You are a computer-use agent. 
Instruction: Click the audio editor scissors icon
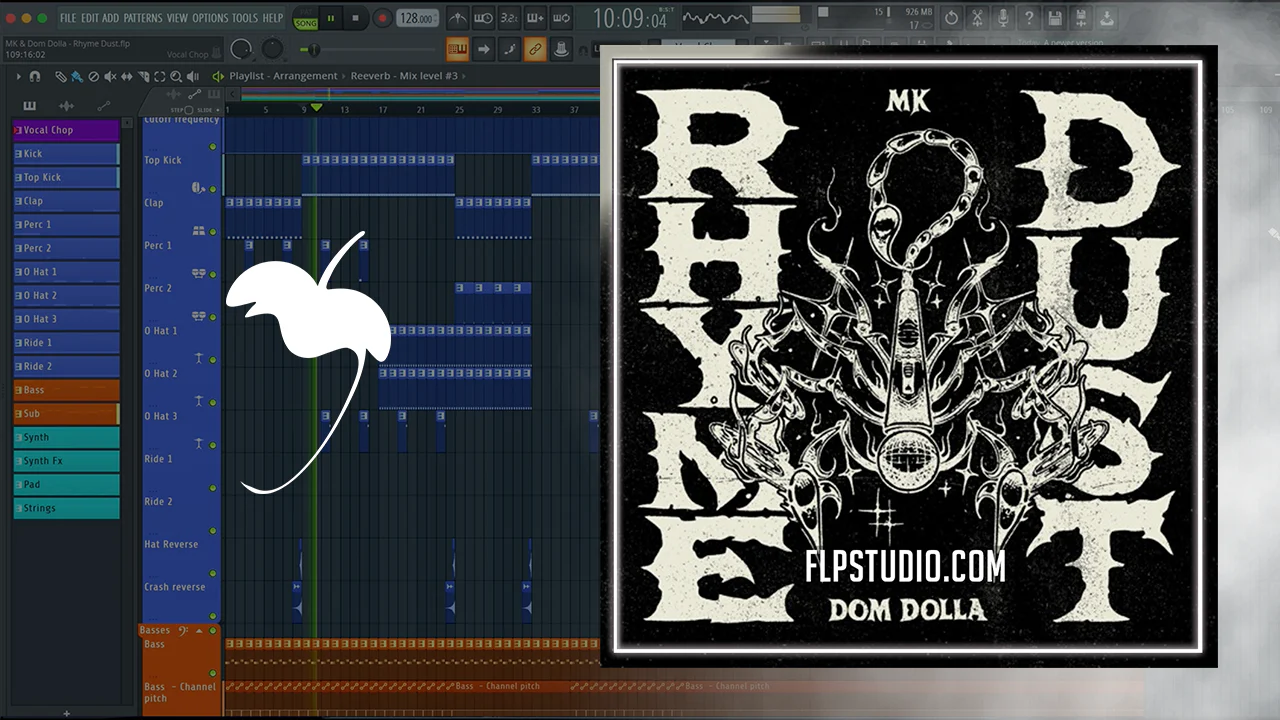tap(977, 18)
